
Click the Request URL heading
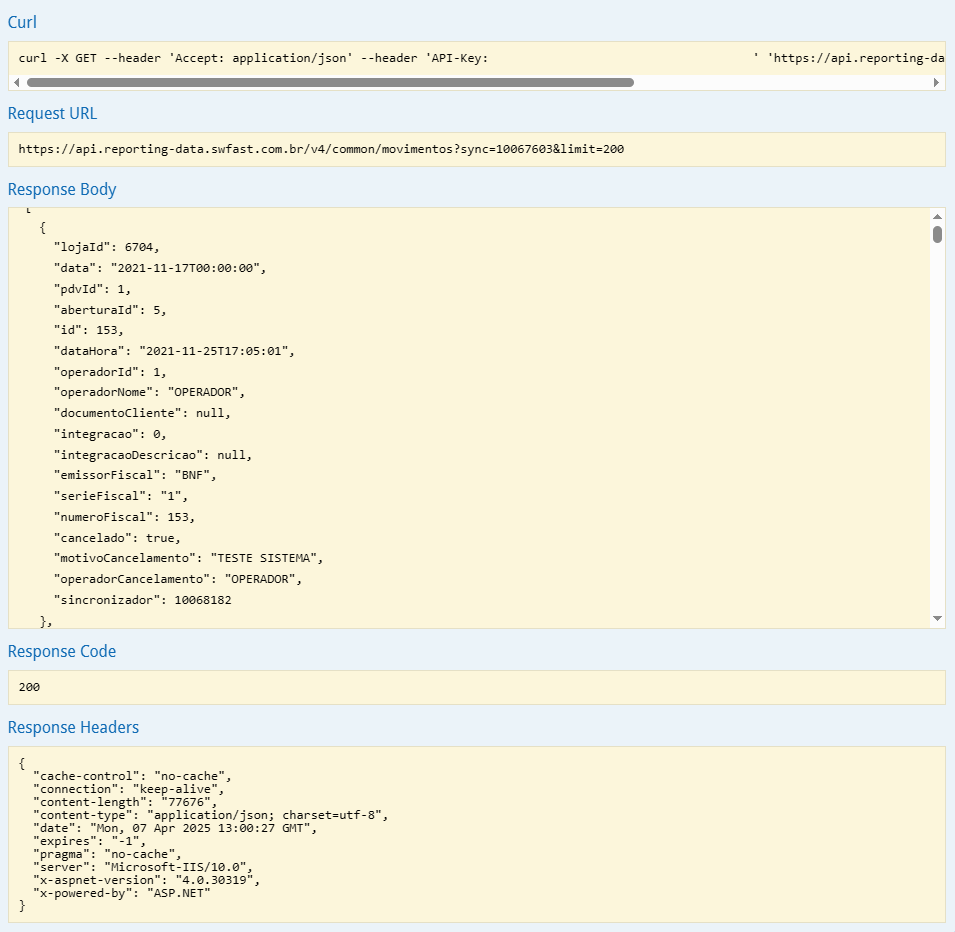pyautogui.click(x=52, y=113)
